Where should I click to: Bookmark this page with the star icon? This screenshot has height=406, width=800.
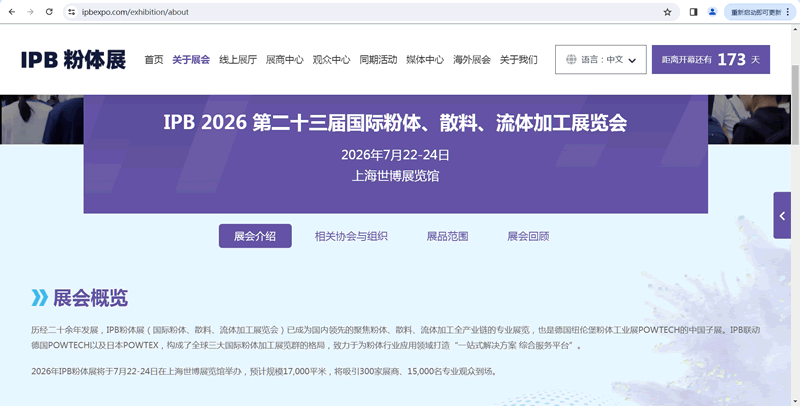click(667, 12)
